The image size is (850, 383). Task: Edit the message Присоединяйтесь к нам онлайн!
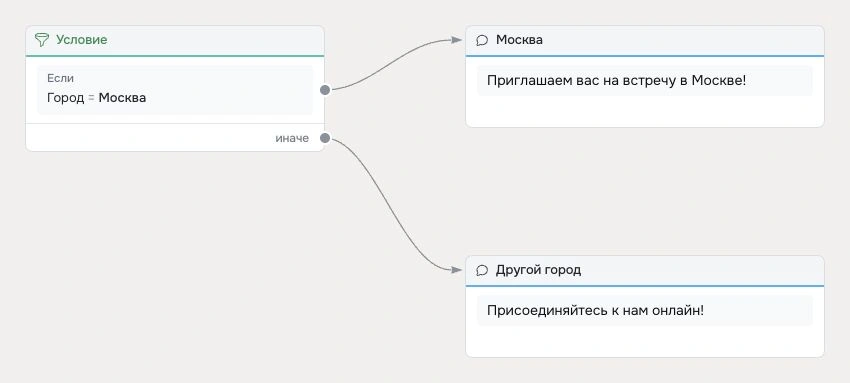pyautogui.click(x=645, y=311)
